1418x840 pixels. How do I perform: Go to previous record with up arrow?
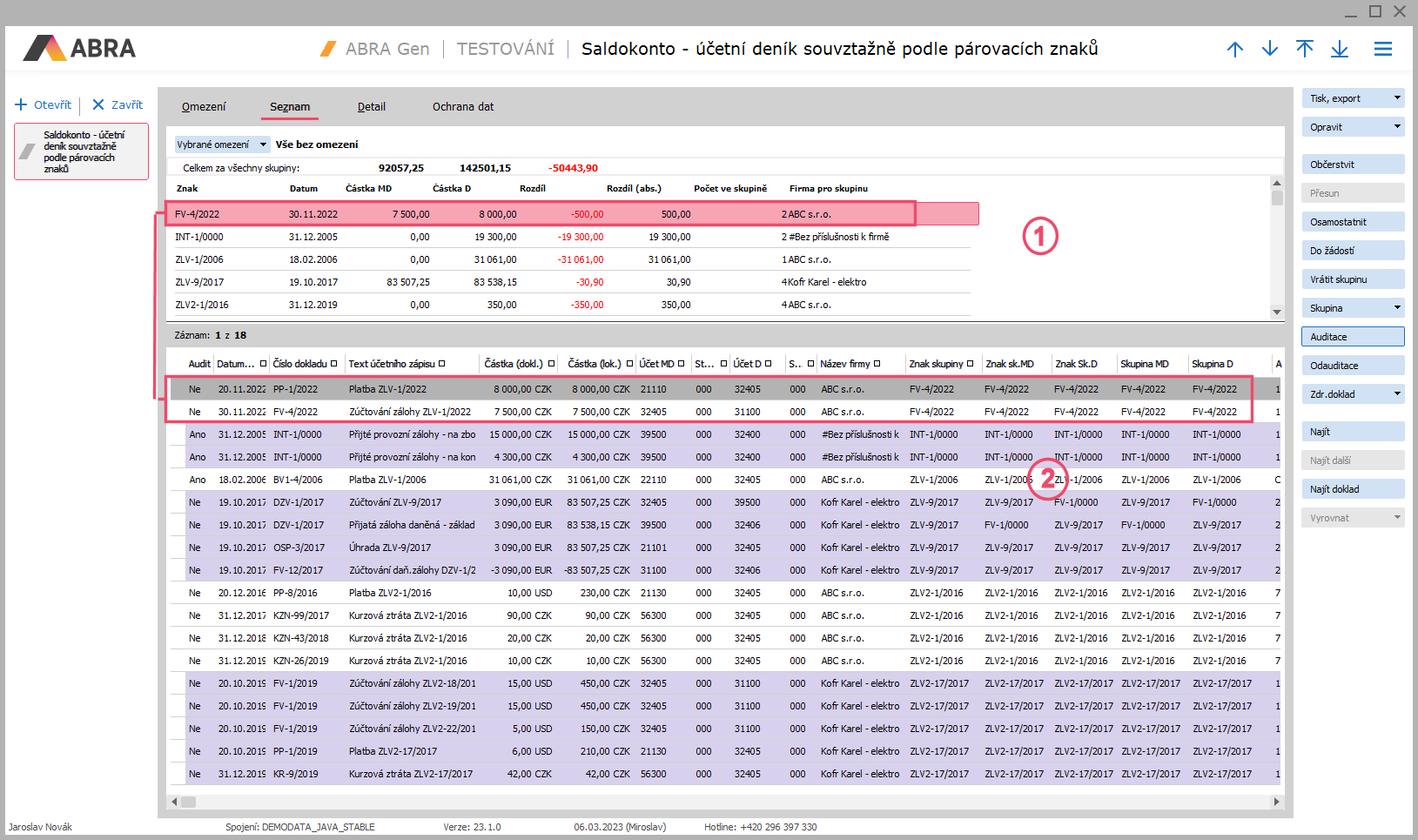pos(1234,50)
